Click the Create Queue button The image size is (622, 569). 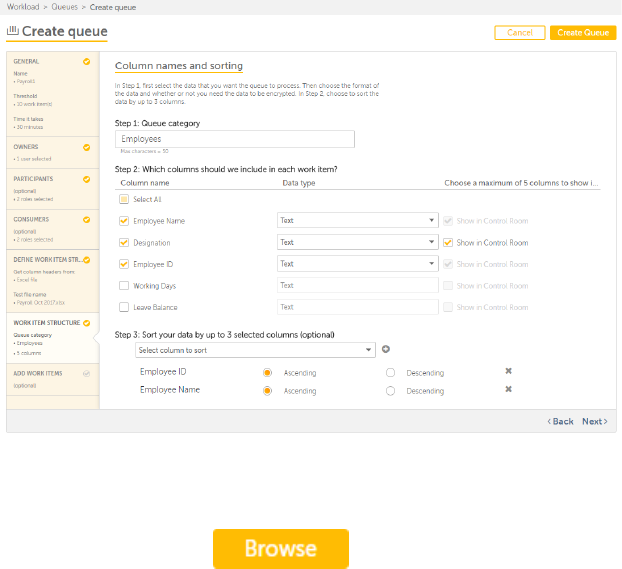click(582, 33)
